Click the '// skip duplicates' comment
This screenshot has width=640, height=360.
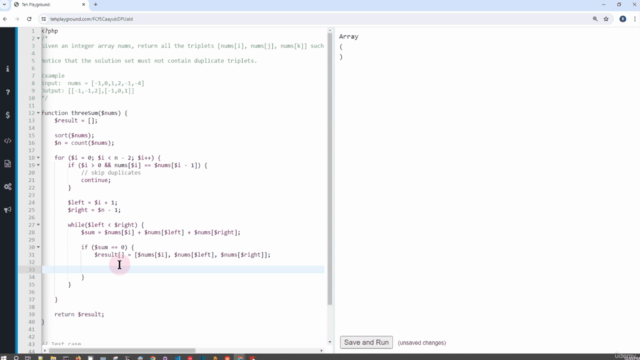click(x=111, y=173)
